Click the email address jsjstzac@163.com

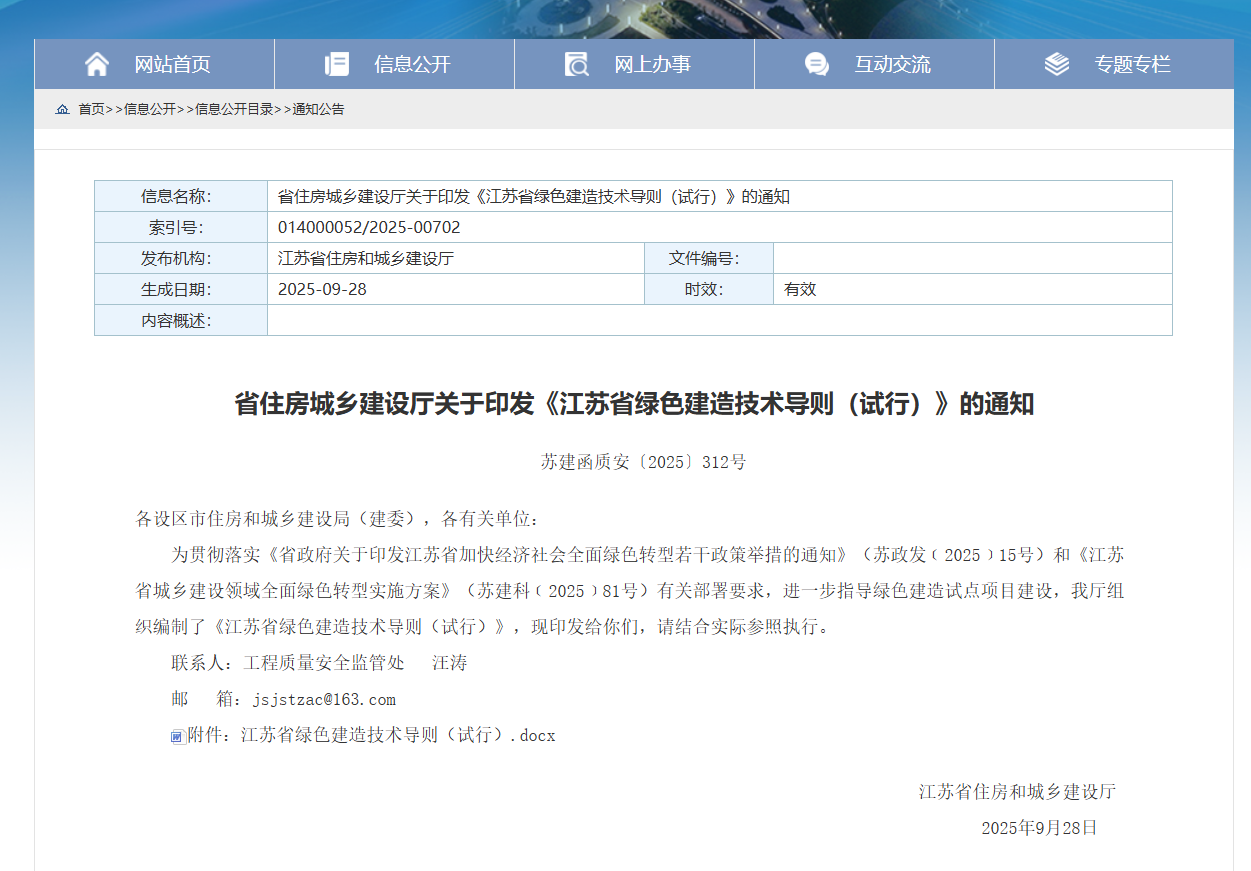(324, 699)
